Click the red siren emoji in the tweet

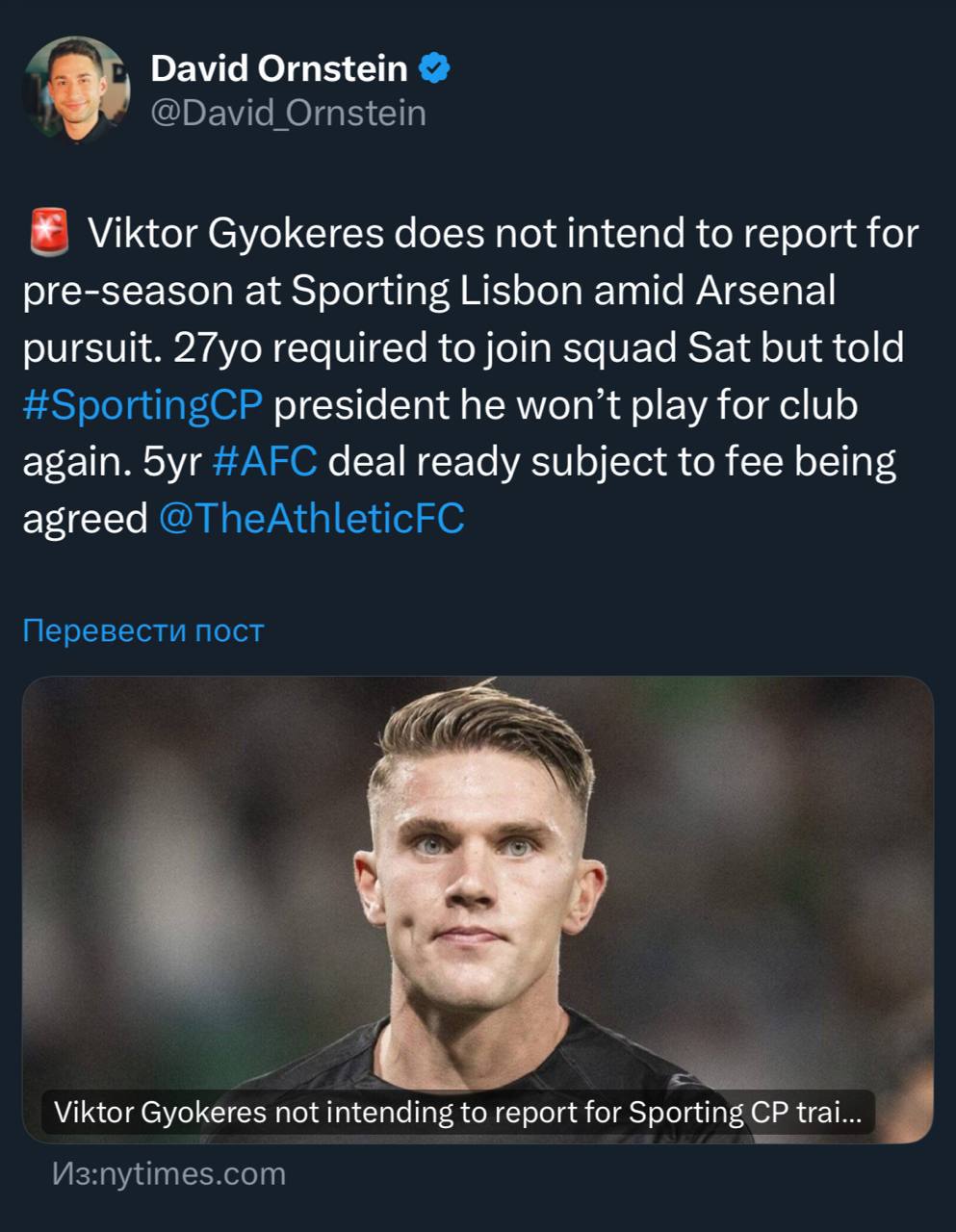pyautogui.click(x=49, y=233)
